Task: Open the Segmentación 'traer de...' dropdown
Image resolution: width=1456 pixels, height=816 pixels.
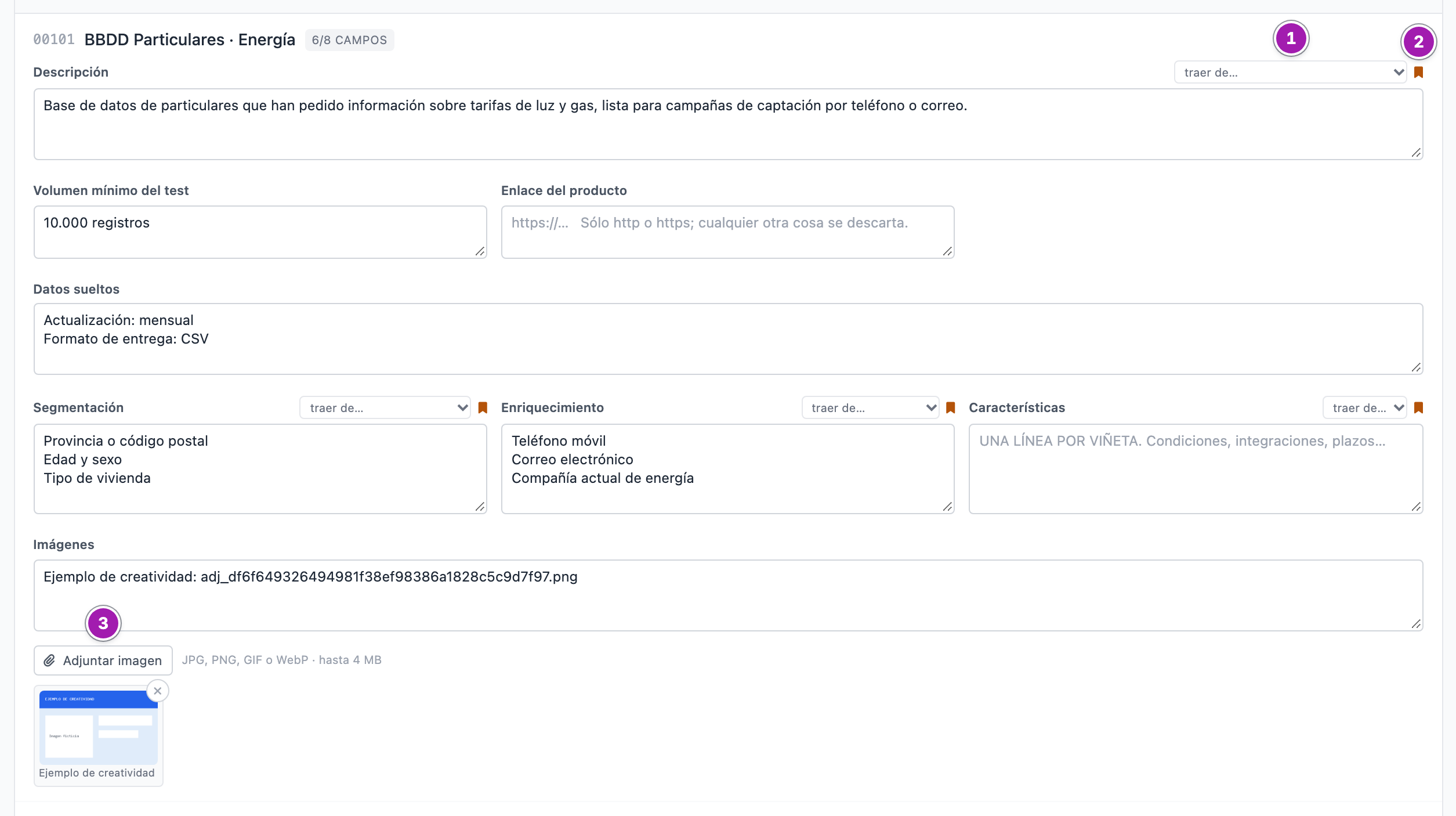Action: 385,408
